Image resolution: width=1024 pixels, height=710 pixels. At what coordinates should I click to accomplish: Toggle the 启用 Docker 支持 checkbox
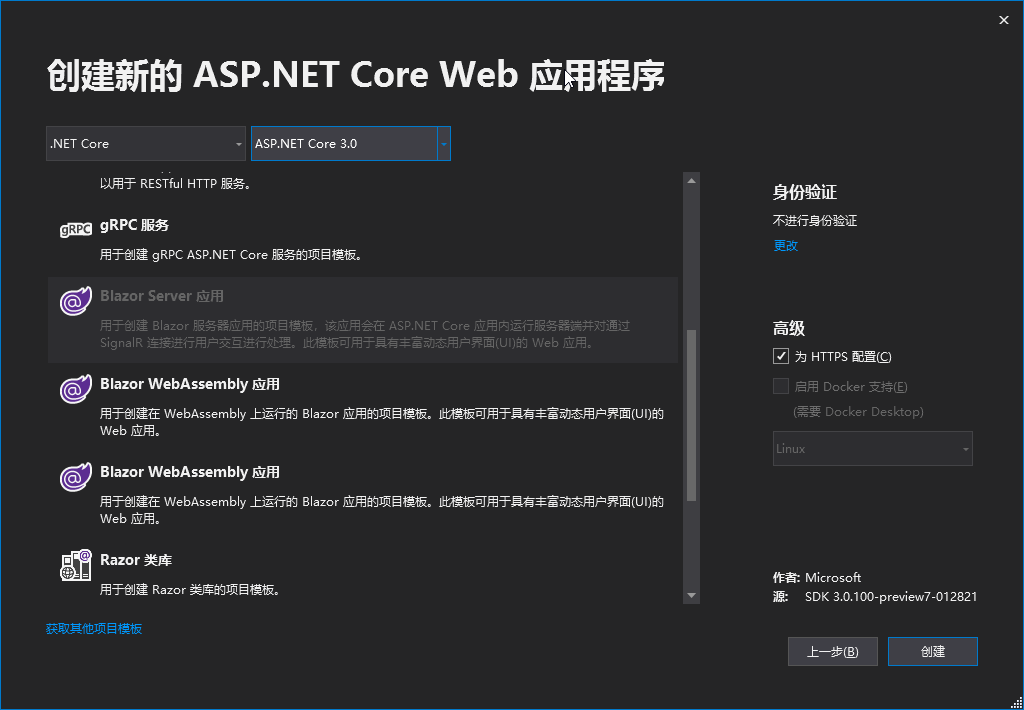780,386
